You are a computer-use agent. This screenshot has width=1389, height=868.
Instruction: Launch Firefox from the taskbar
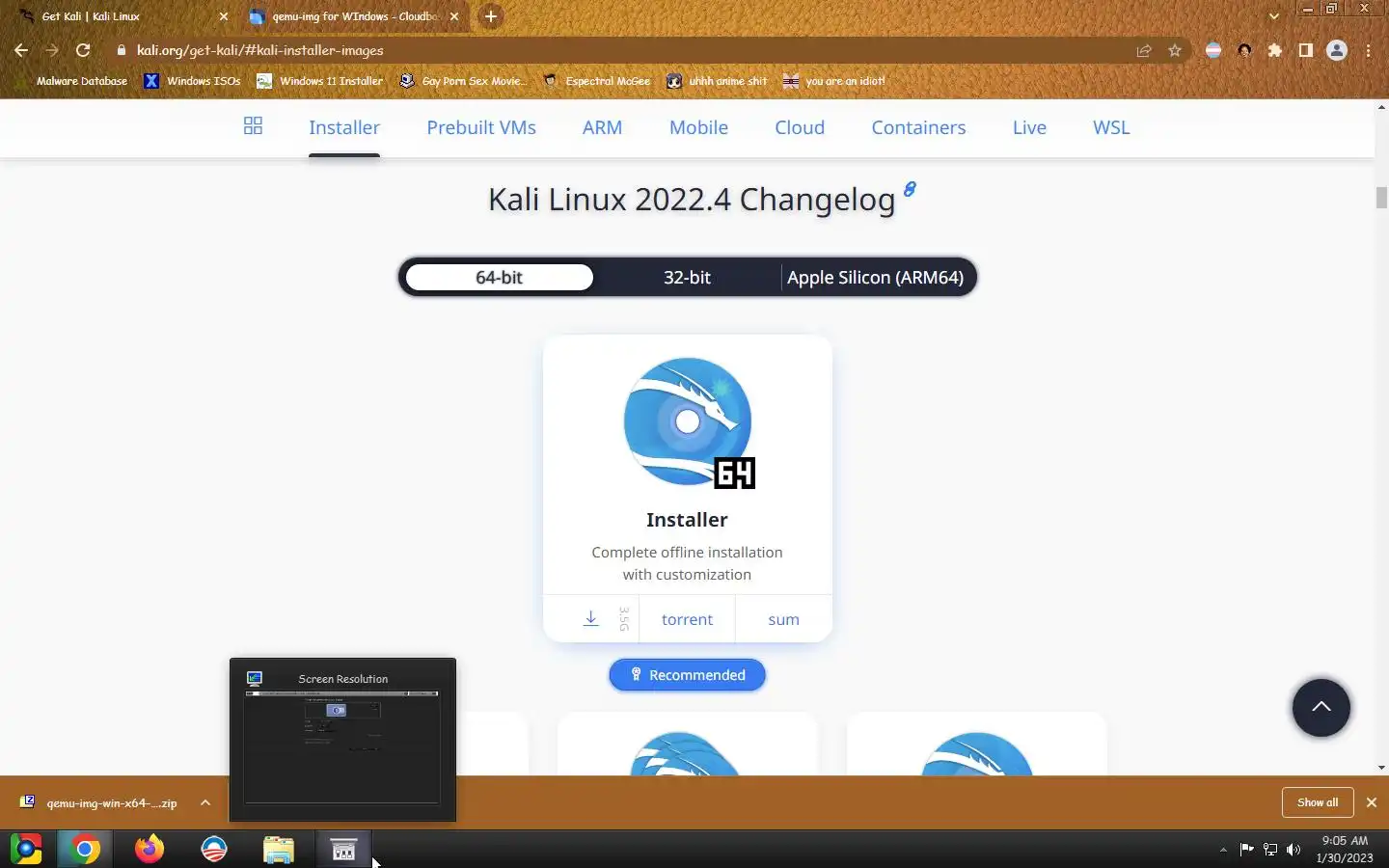click(x=150, y=849)
